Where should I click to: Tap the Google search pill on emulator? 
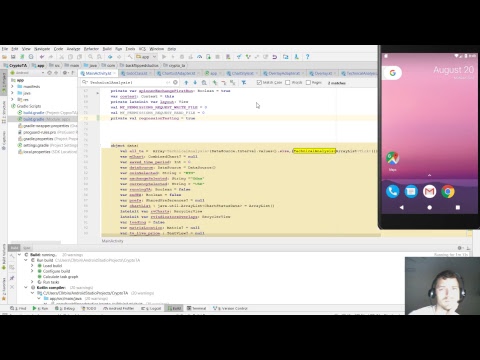[393, 73]
